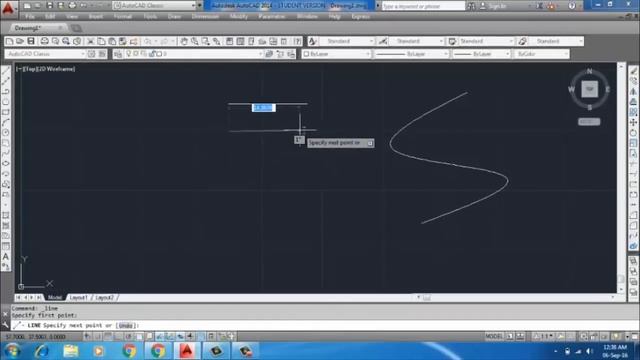Open the File menu
Image resolution: width=640 pixels, height=360 pixels.
click(x=30, y=17)
